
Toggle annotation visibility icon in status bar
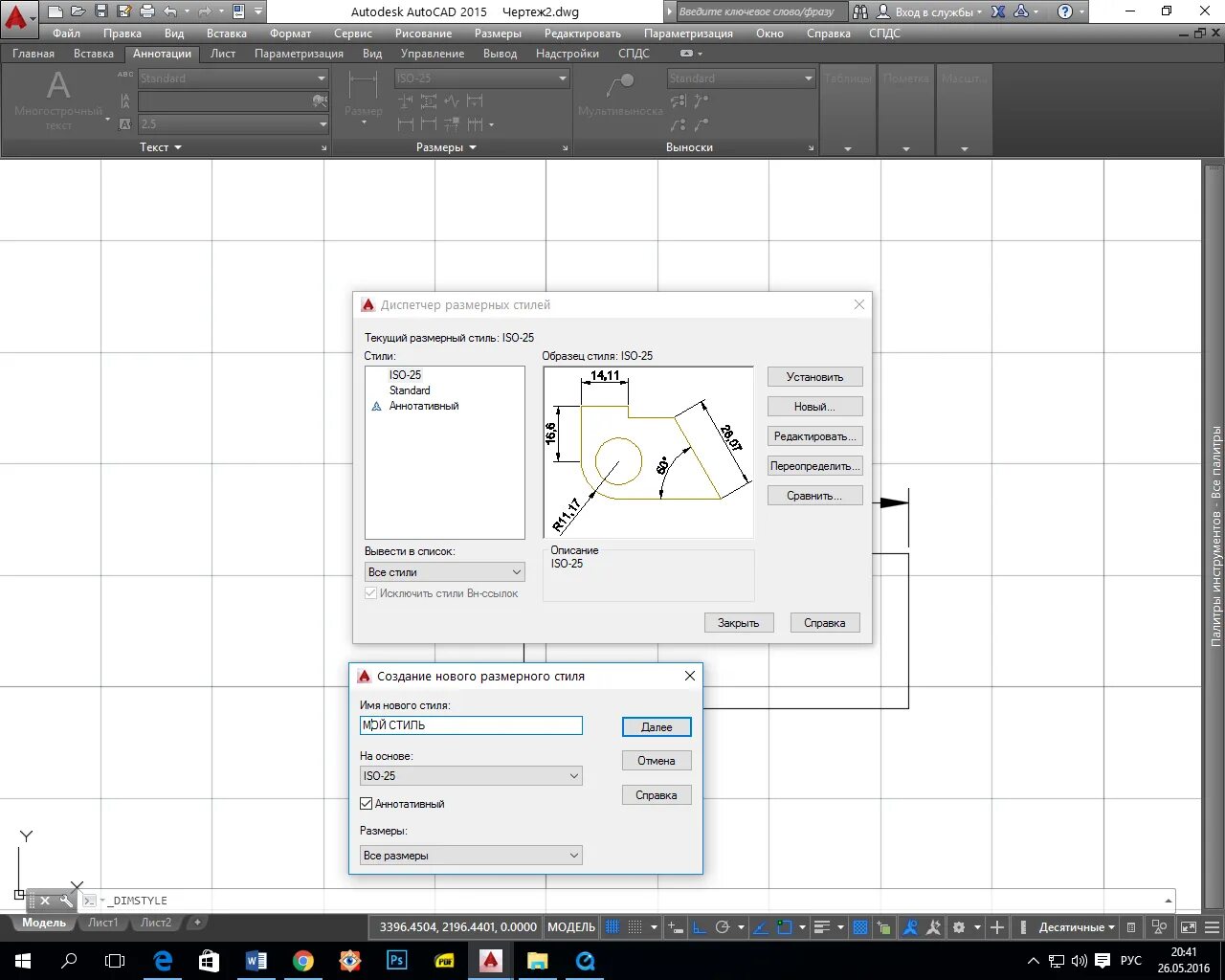[x=910, y=926]
